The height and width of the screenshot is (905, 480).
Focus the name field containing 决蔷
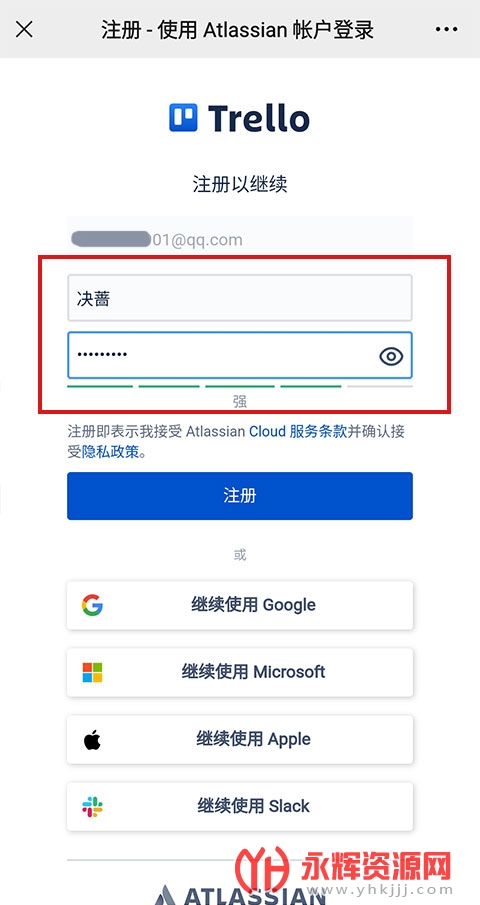click(239, 298)
